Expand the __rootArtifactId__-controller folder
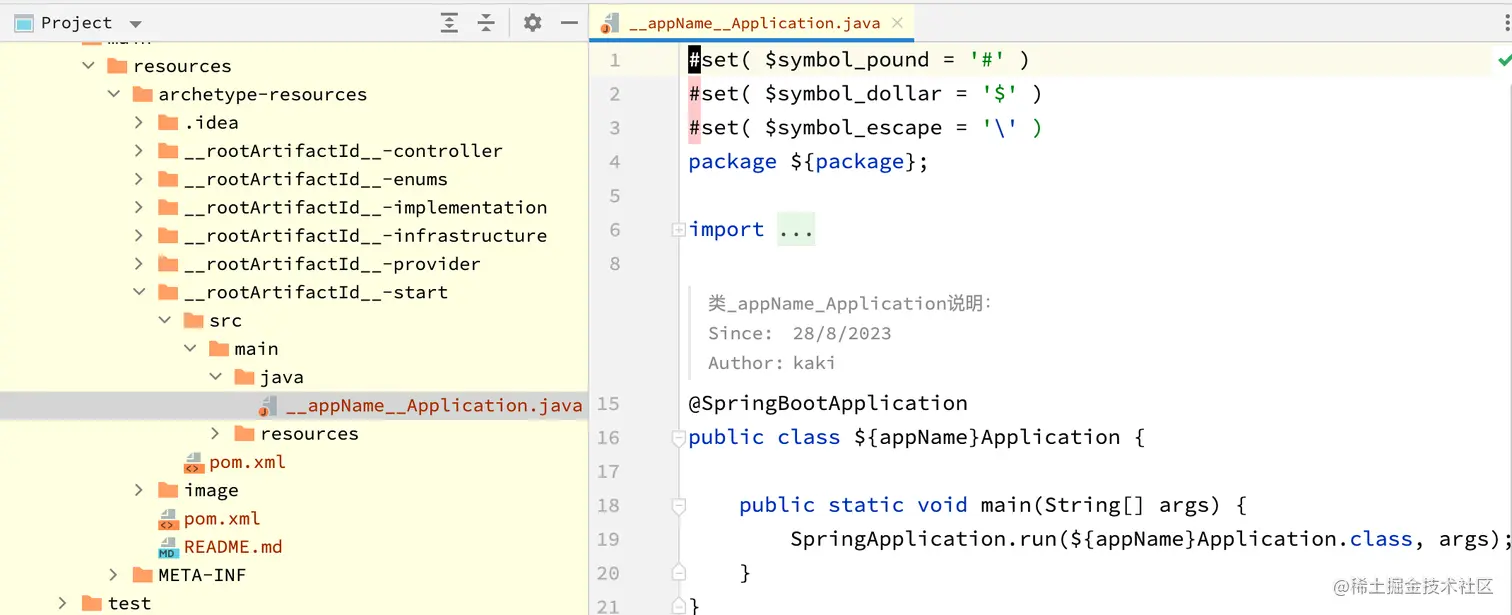The height and width of the screenshot is (615, 1512). (x=139, y=151)
